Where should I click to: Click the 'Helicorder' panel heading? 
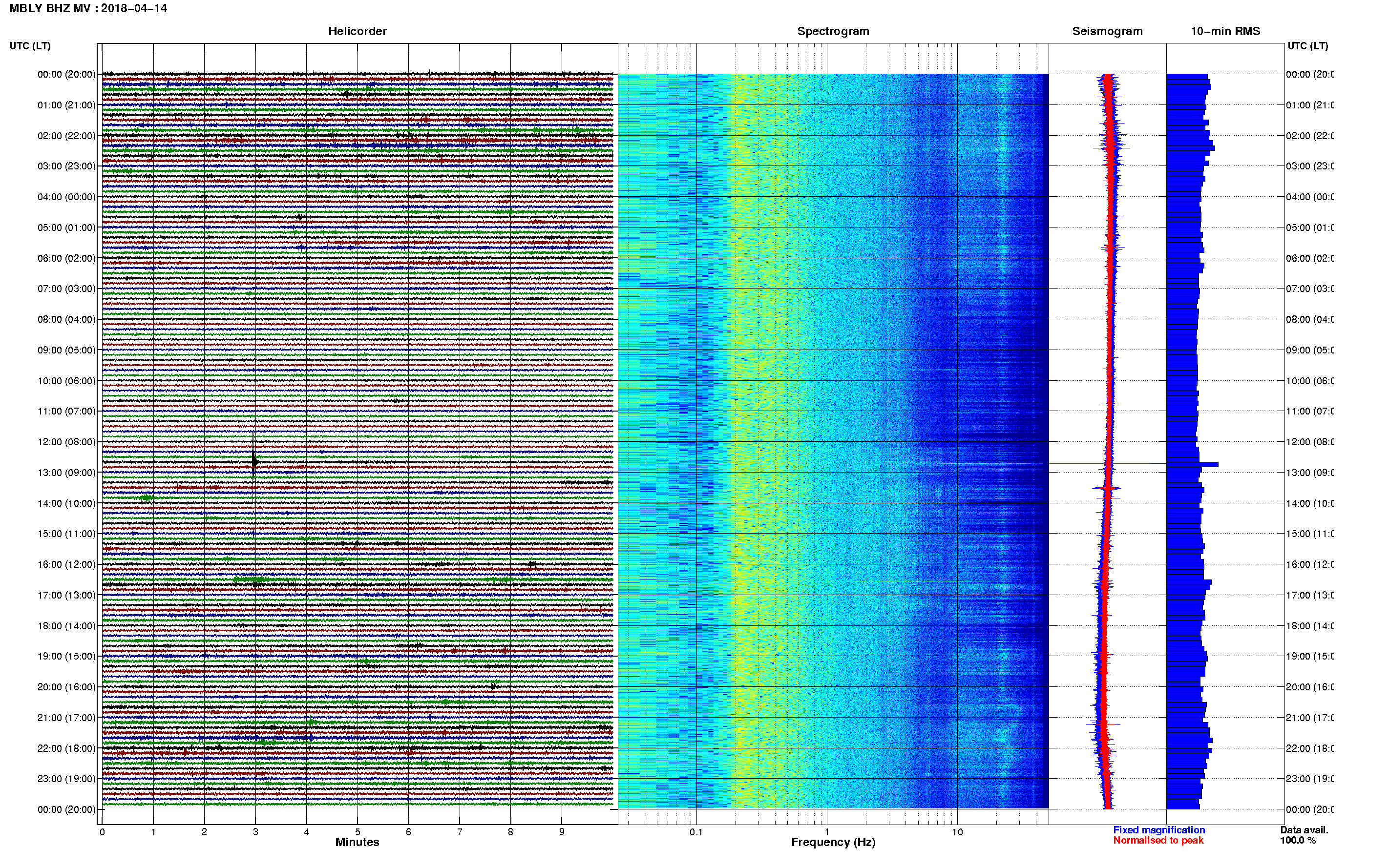click(x=357, y=31)
